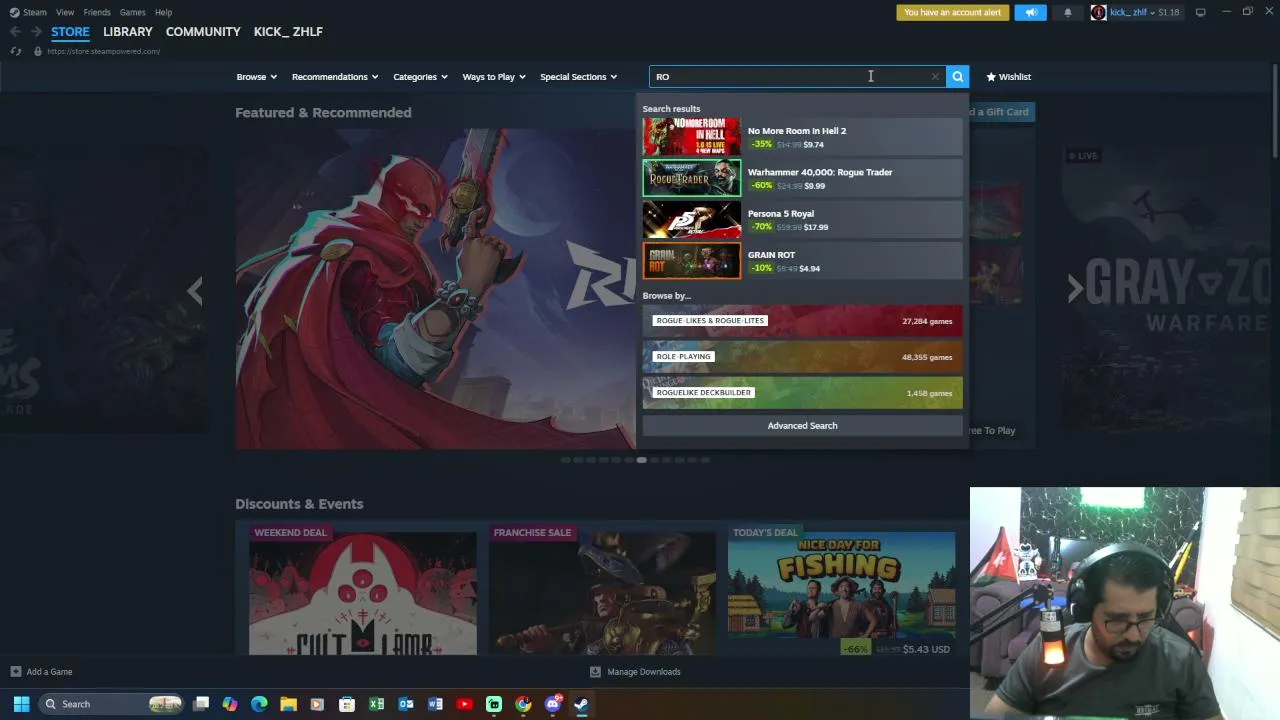
Task: Switch to Big Picture mode monitor icon
Action: coord(1200,12)
